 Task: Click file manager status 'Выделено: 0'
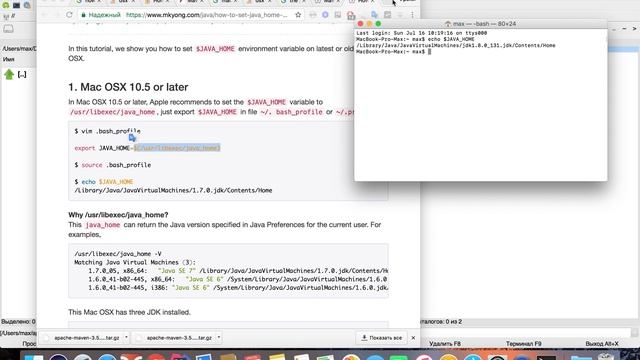pos(18,322)
